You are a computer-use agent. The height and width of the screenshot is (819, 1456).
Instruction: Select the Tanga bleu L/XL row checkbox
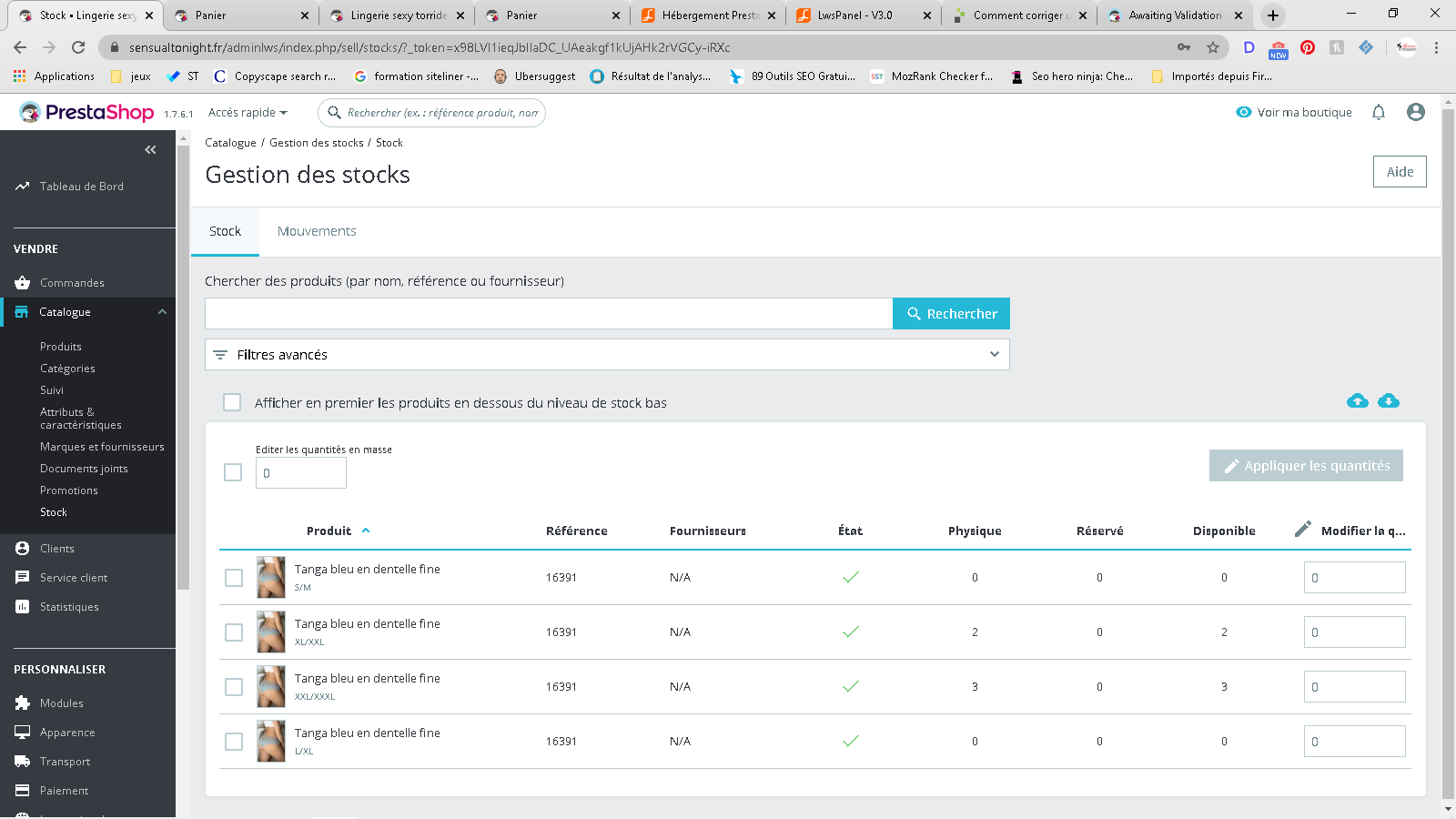tap(234, 742)
